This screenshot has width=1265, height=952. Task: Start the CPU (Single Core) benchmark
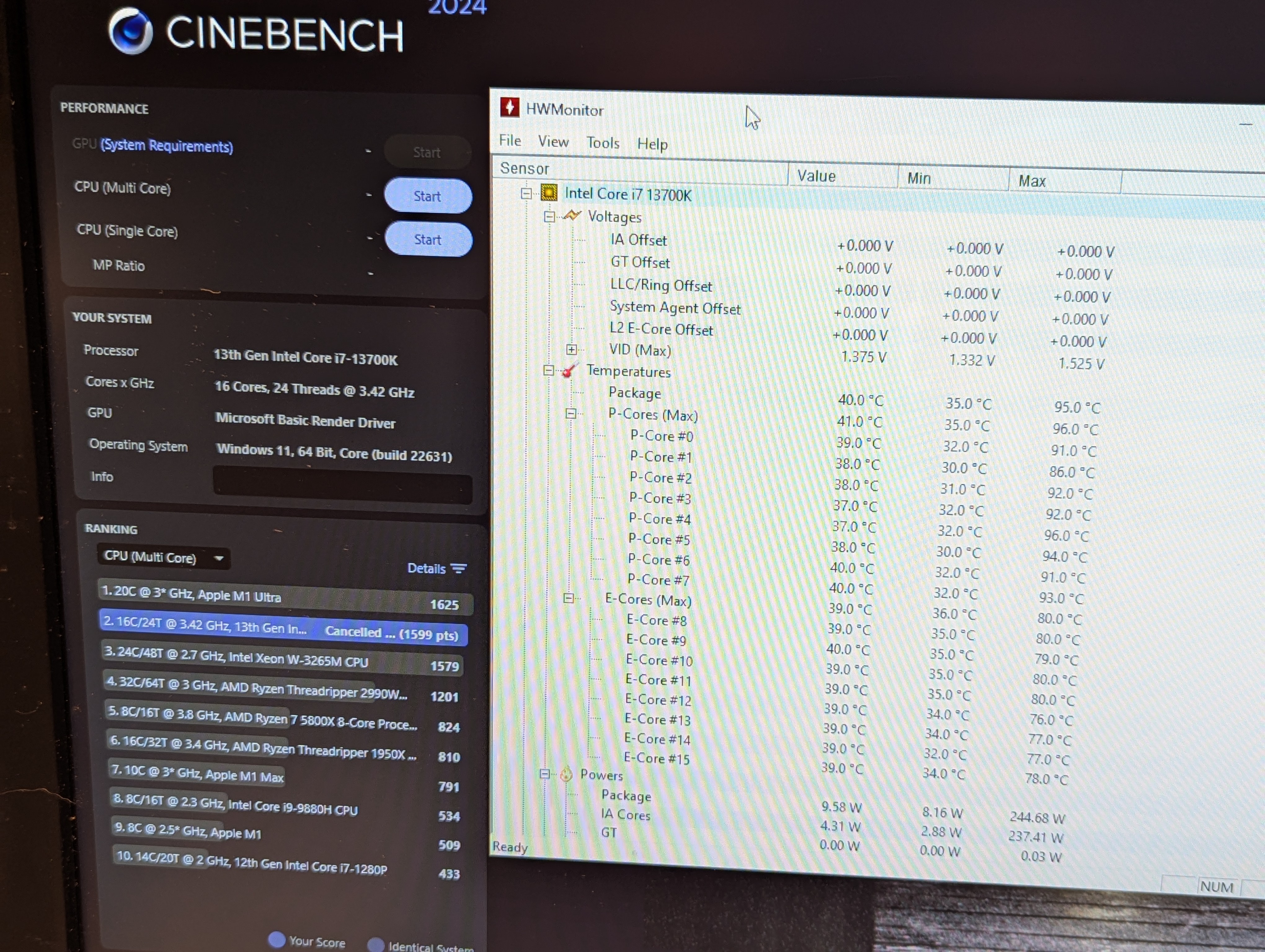click(x=428, y=240)
